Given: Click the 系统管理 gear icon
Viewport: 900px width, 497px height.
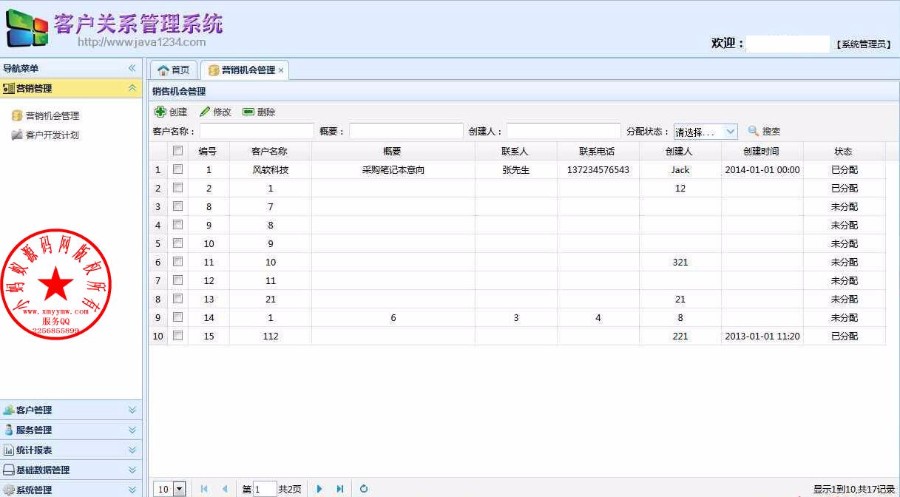Looking at the screenshot, I should (x=9, y=490).
